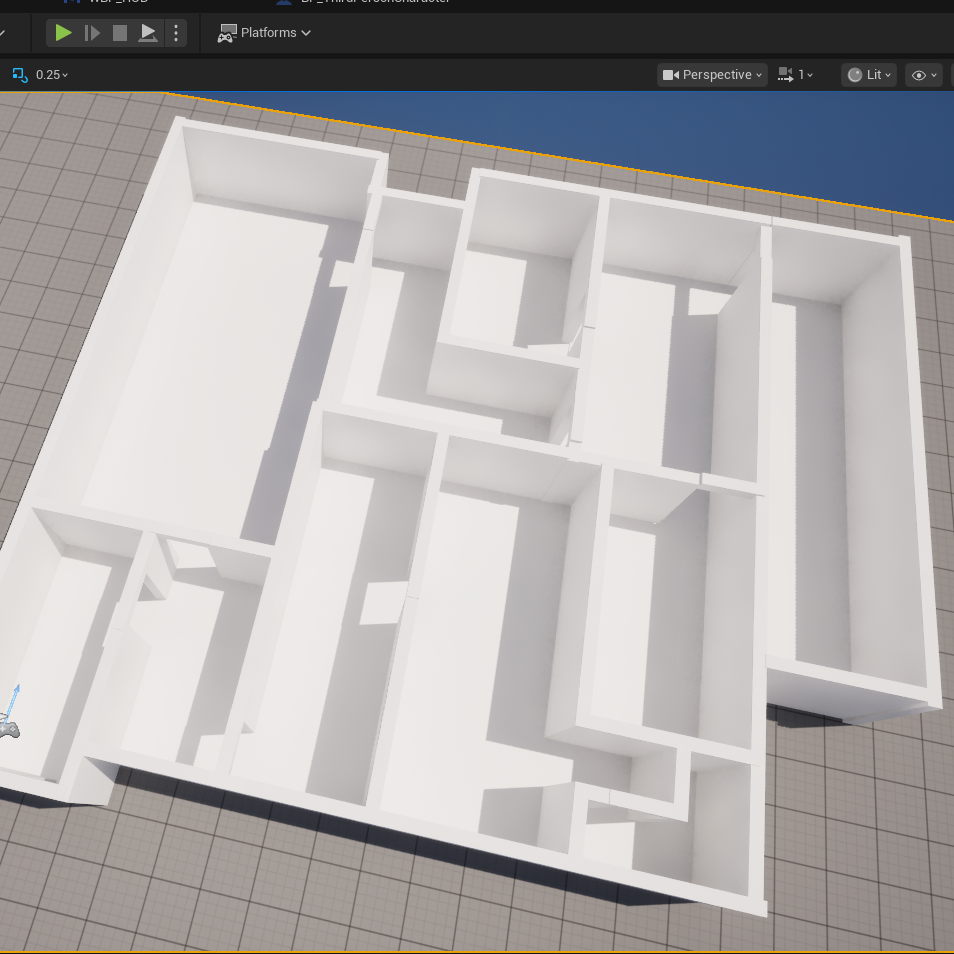Toggle scale snapping icon
This screenshot has width=954, height=954.
pyautogui.click(x=20, y=75)
